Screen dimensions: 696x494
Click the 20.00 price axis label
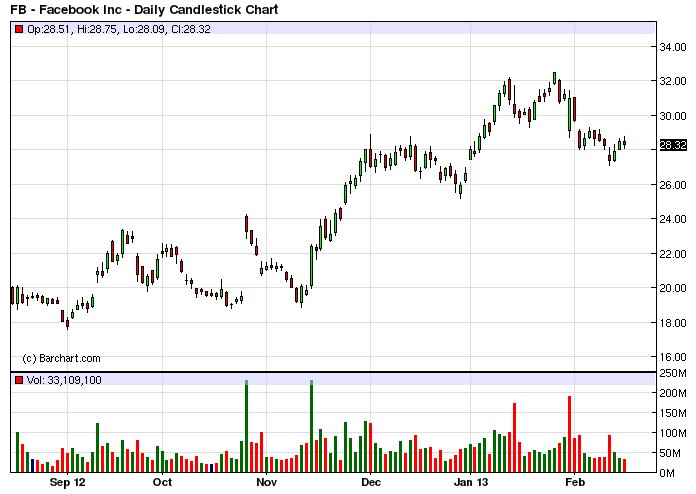pyautogui.click(x=673, y=288)
